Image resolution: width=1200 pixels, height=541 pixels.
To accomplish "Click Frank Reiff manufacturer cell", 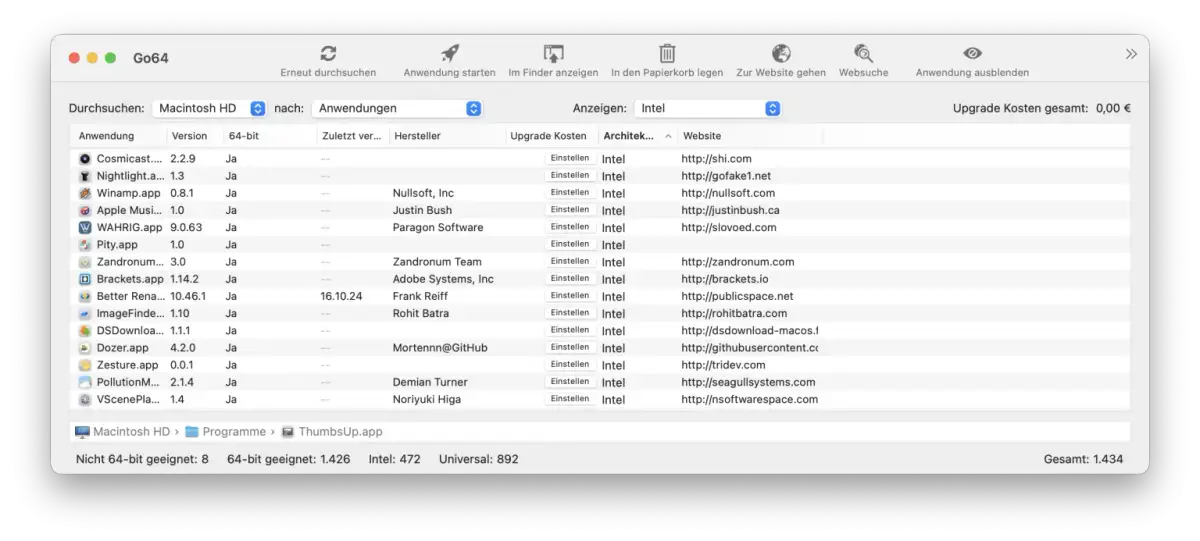I will tap(422, 296).
